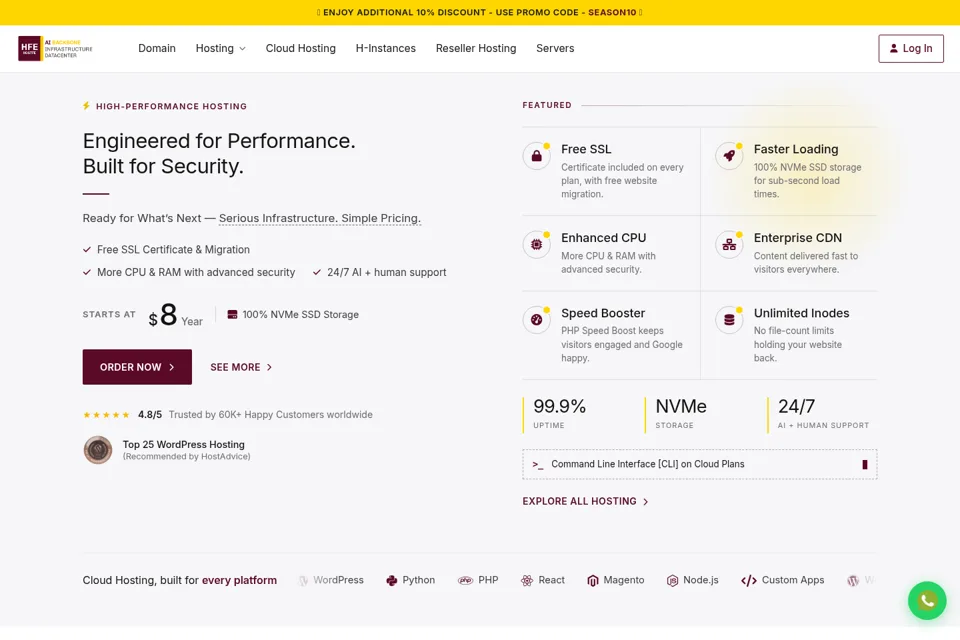960x640 pixels.
Task: Click the 4.8/5 rating text
Action: coord(150,415)
